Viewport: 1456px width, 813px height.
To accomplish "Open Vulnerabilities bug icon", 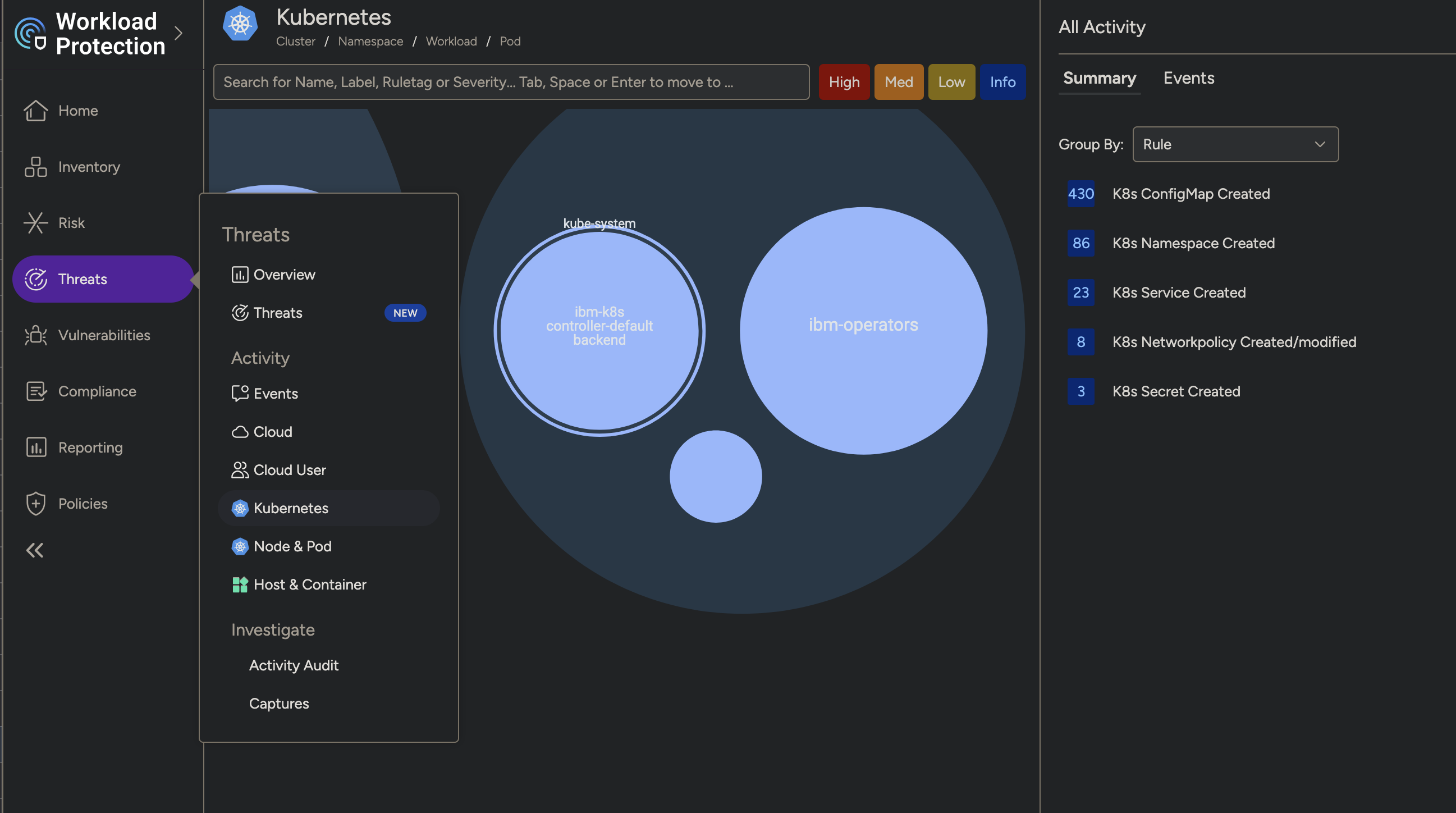I will coord(35,335).
